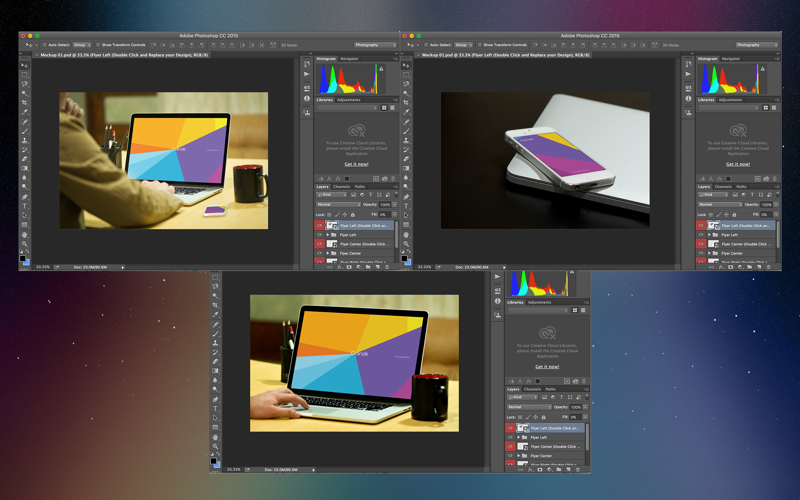Open Photography workspace dropdown in left window
800x500 pixels.
point(376,45)
